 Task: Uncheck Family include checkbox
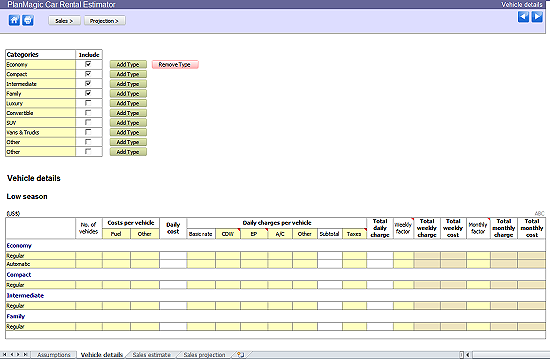(88, 93)
